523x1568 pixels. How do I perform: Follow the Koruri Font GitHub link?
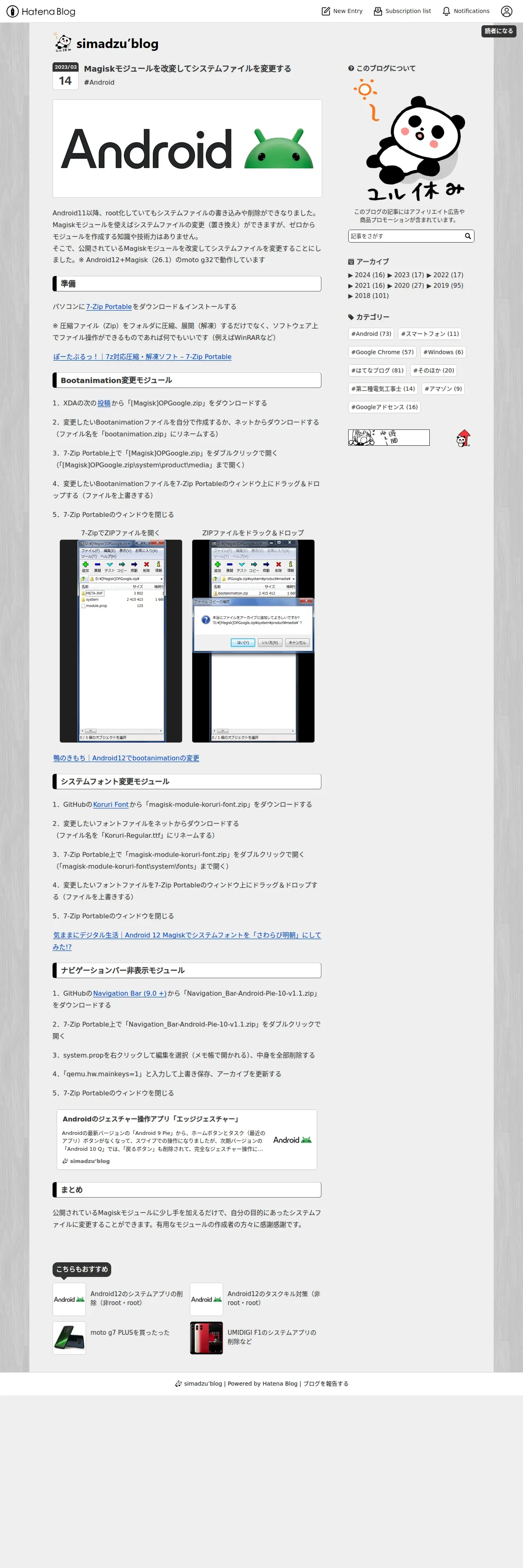(x=111, y=804)
